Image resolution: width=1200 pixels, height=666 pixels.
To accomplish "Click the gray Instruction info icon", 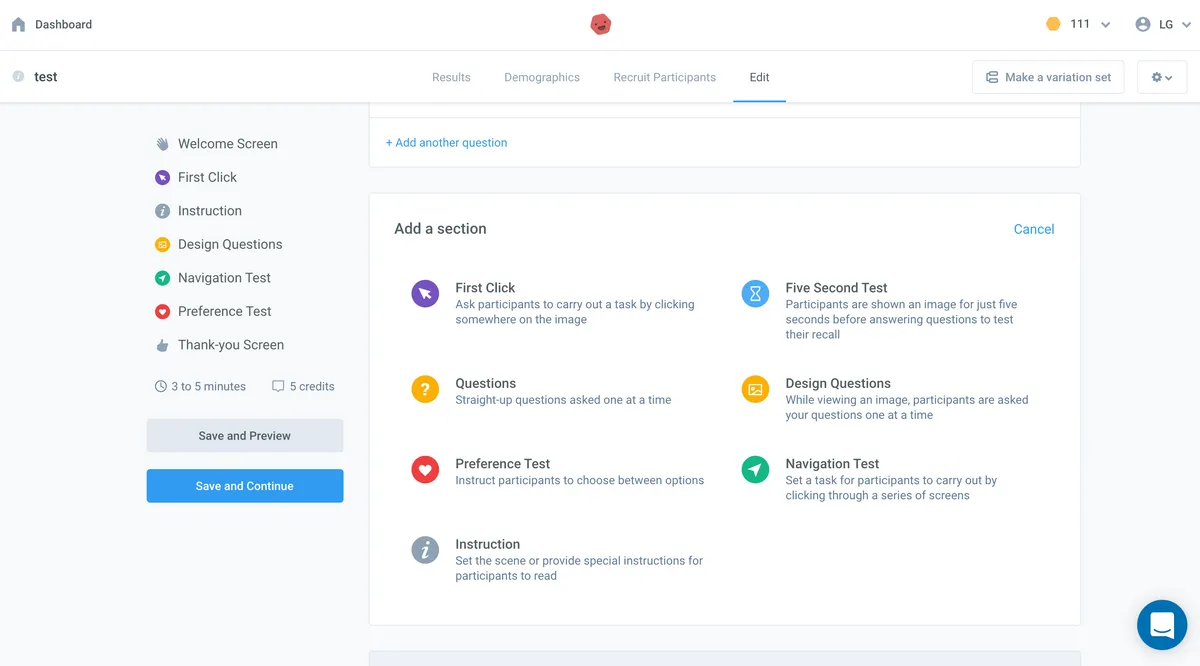I will tap(425, 550).
